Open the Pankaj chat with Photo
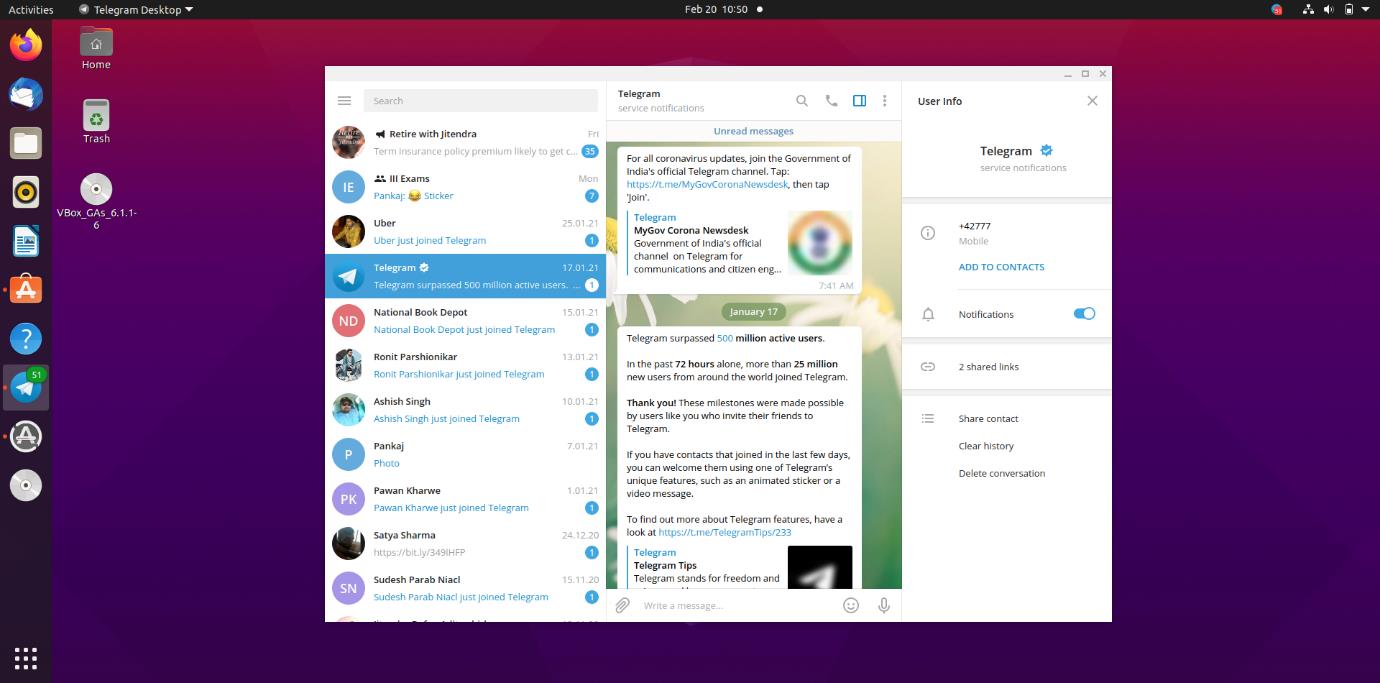1380x683 pixels. pyautogui.click(x=465, y=454)
